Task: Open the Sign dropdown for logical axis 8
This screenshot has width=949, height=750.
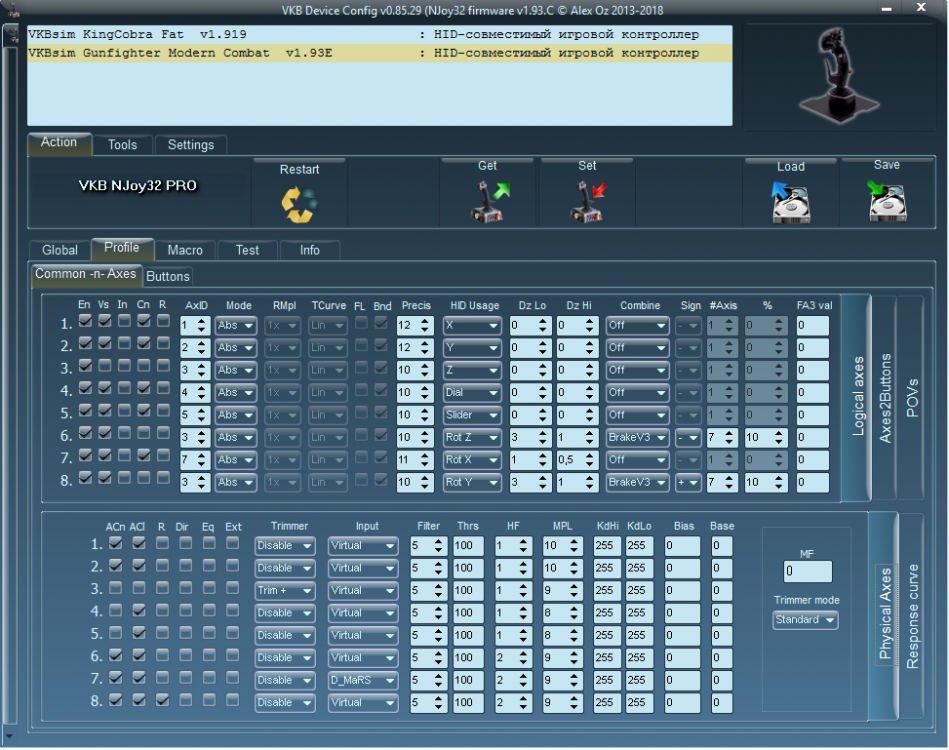Action: pyautogui.click(x=688, y=482)
